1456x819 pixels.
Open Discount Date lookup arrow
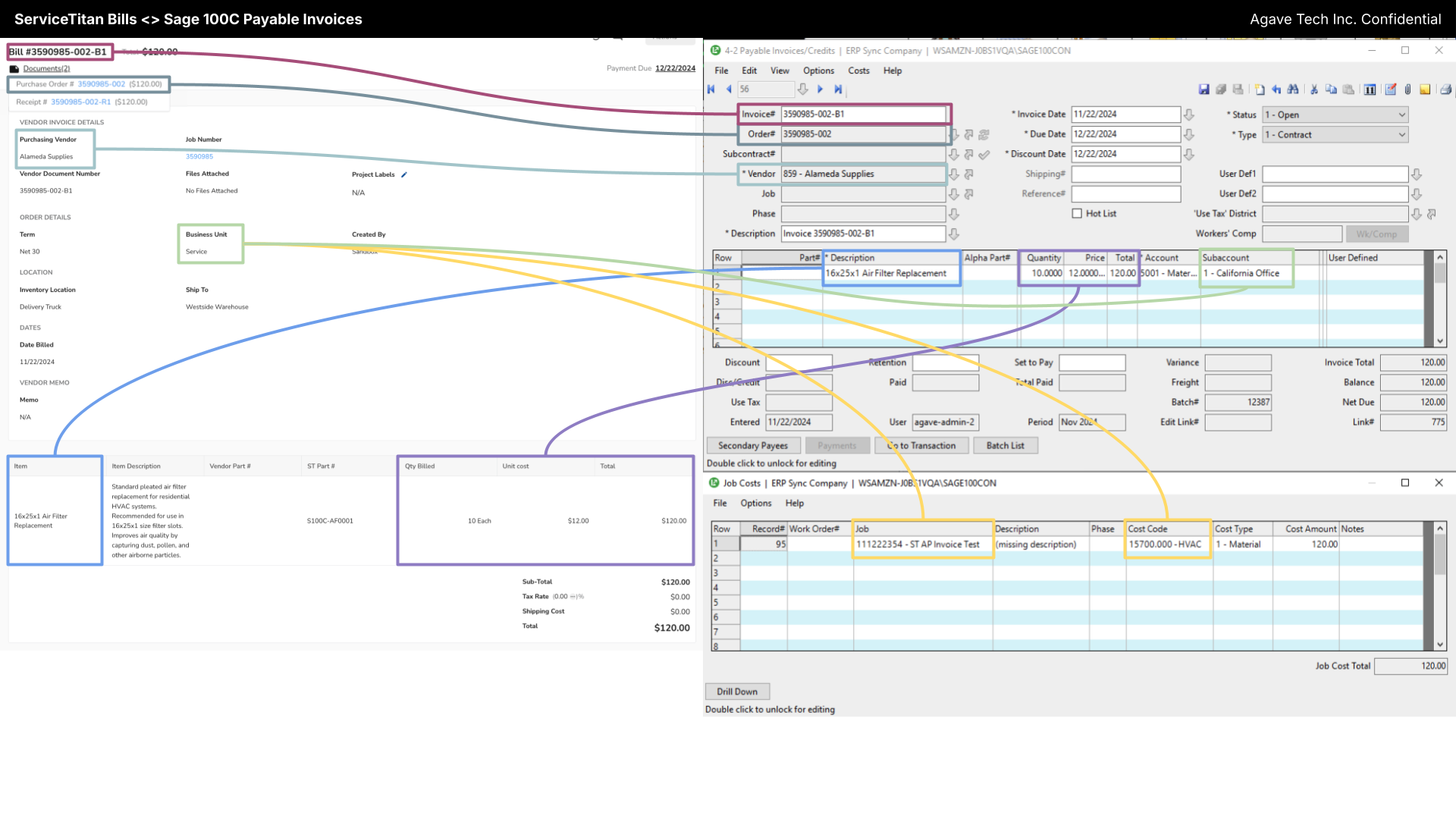click(x=1189, y=154)
